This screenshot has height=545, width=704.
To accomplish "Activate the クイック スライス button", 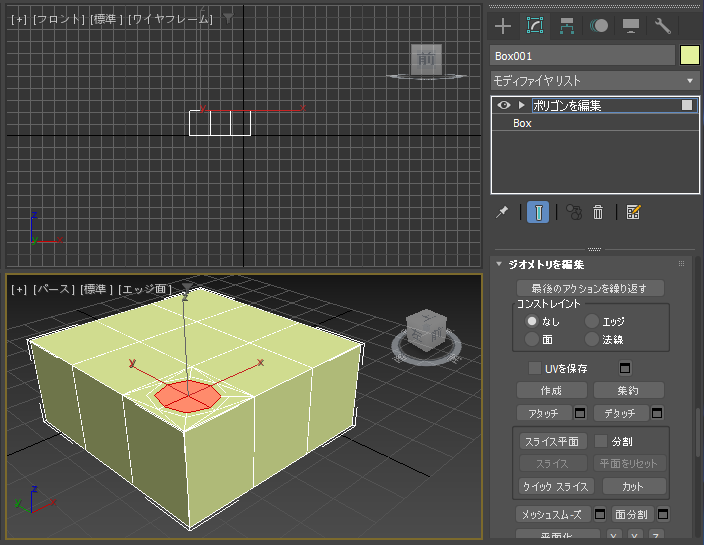I will (x=556, y=486).
